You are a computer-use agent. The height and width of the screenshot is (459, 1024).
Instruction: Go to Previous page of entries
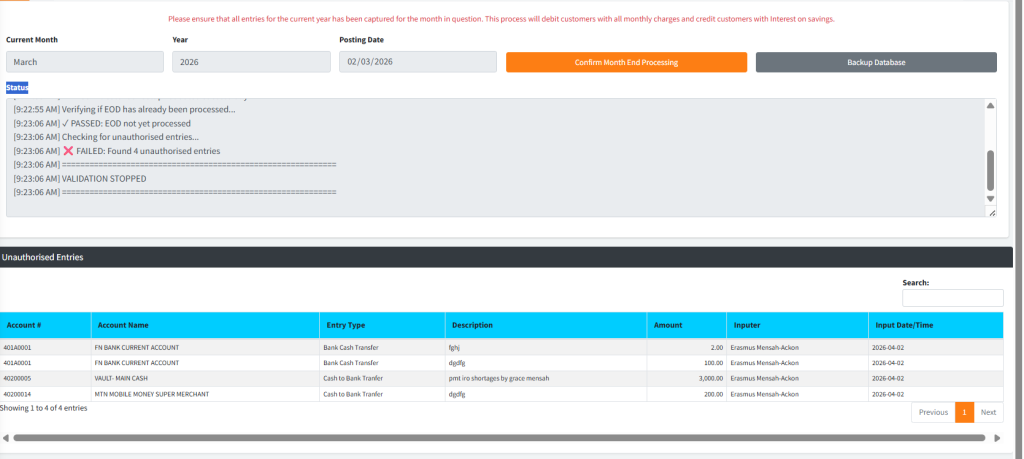pyautogui.click(x=932, y=412)
